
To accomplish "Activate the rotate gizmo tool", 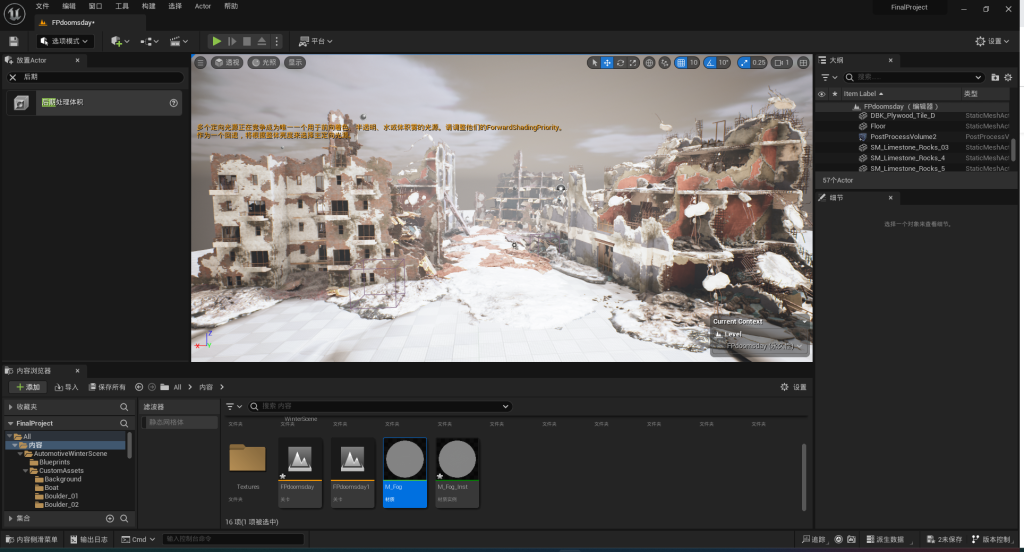I will pyautogui.click(x=620, y=63).
